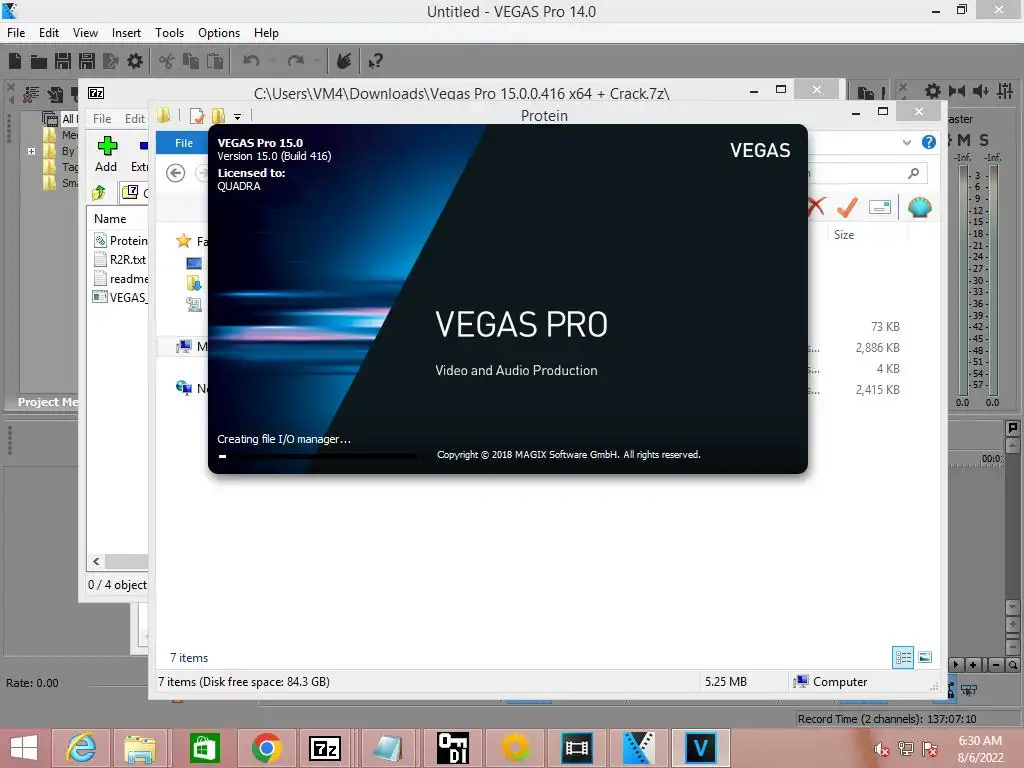This screenshot has width=1024, height=768.
Task: Click the up-folder arrow in 7-Zip
Action: point(99,192)
